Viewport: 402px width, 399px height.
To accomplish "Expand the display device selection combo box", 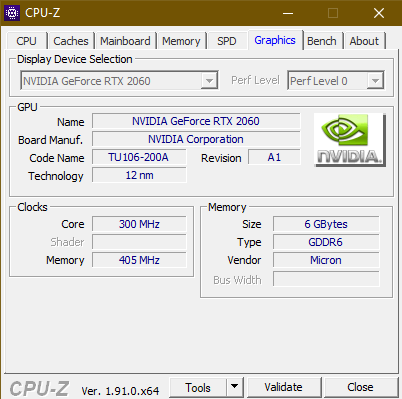I will point(119,81).
